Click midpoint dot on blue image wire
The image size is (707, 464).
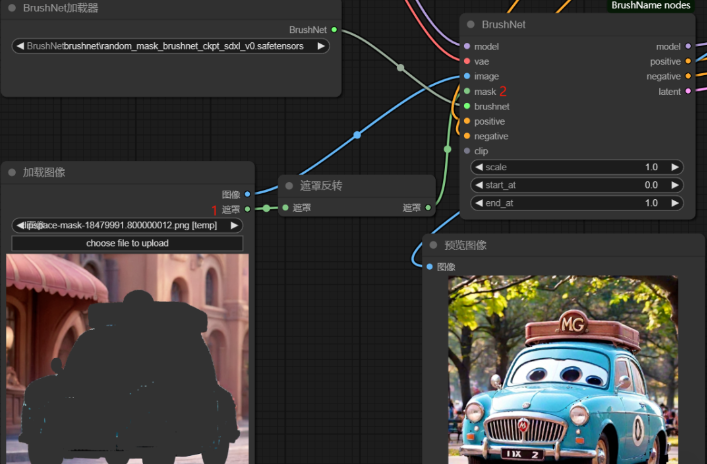(x=357, y=135)
